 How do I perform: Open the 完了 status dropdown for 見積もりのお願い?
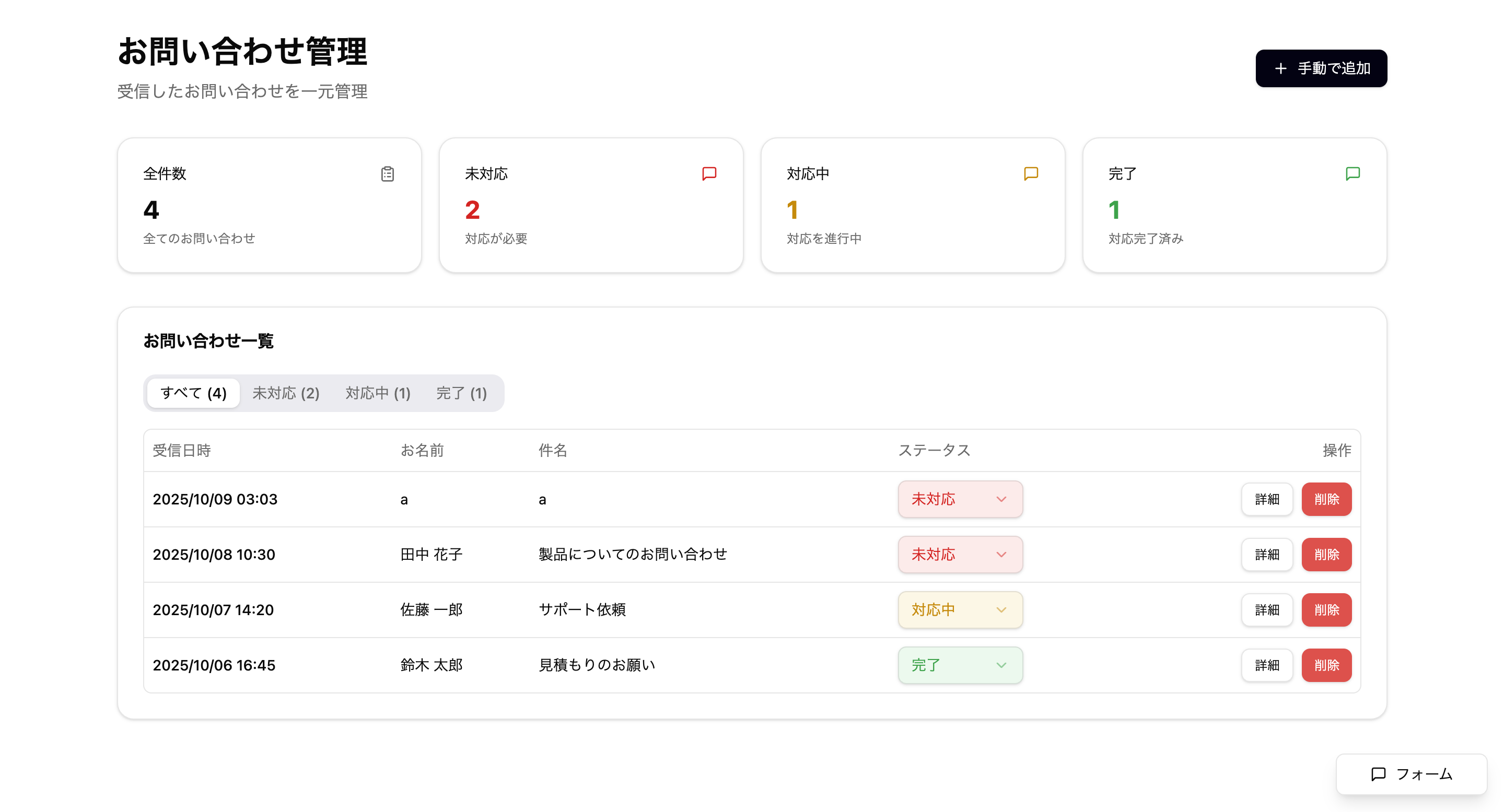pyautogui.click(x=960, y=665)
